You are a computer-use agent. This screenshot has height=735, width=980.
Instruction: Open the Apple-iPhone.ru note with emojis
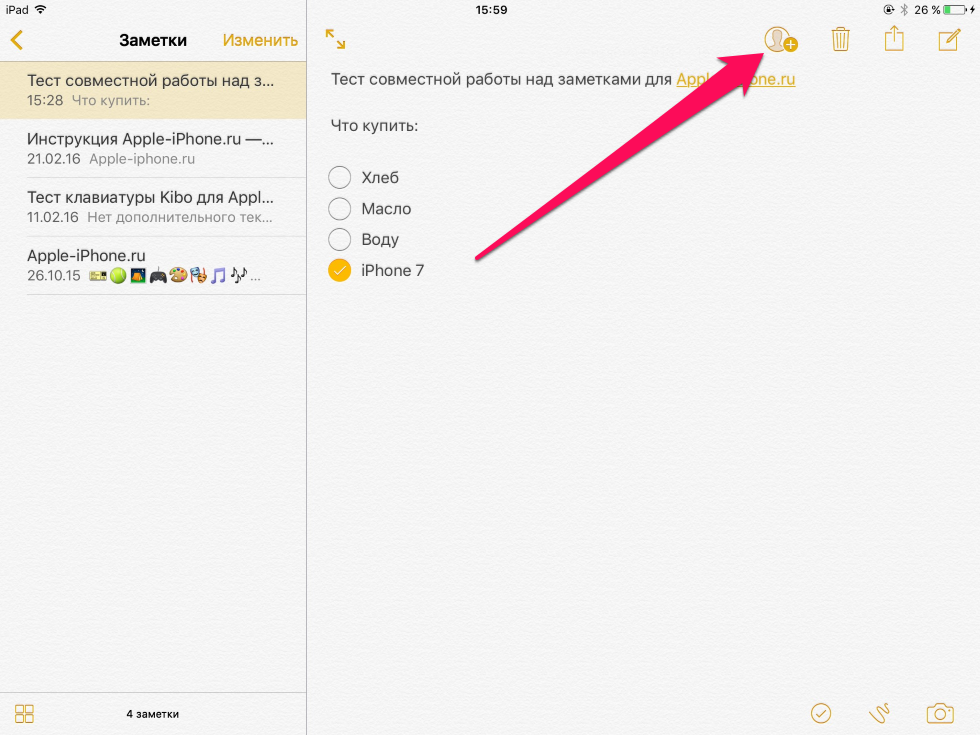coord(150,265)
